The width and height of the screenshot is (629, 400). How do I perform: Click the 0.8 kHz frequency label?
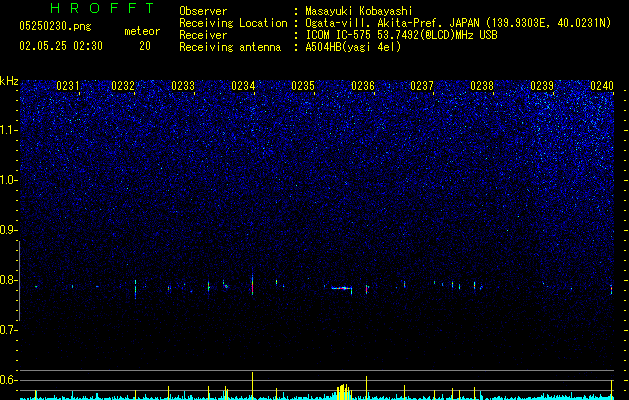pyautogui.click(x=9, y=280)
